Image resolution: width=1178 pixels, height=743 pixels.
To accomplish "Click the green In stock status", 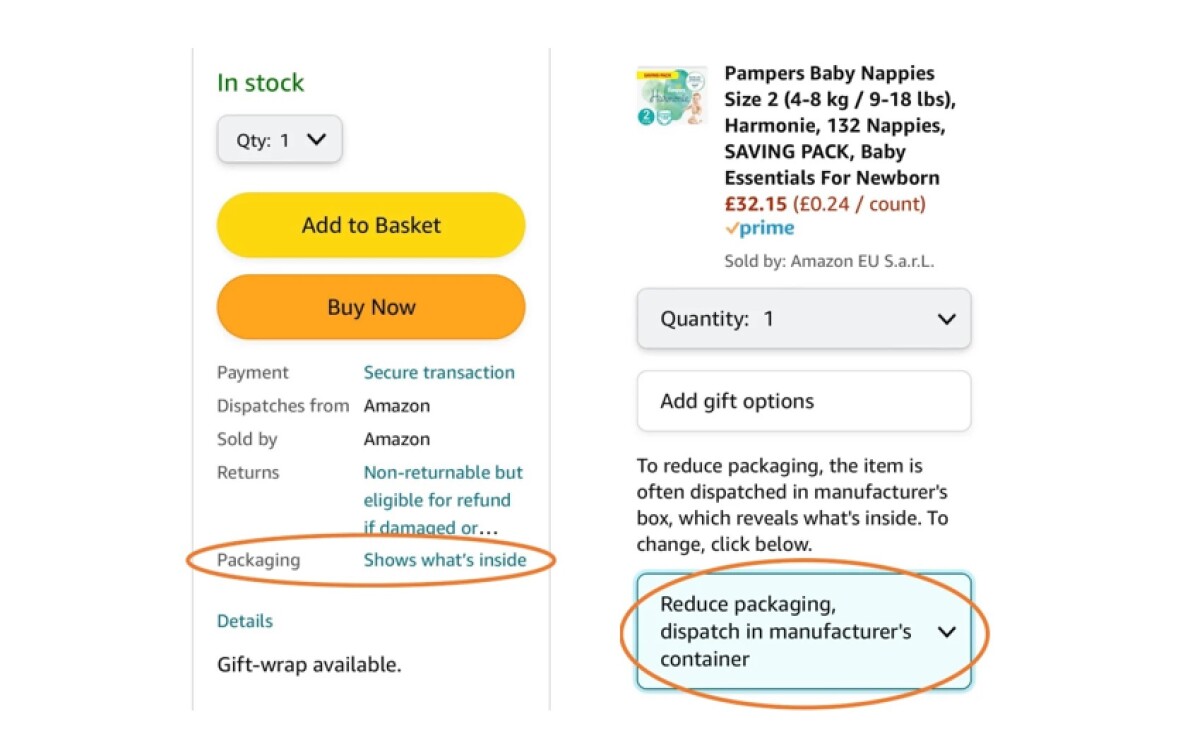I will tap(261, 83).
